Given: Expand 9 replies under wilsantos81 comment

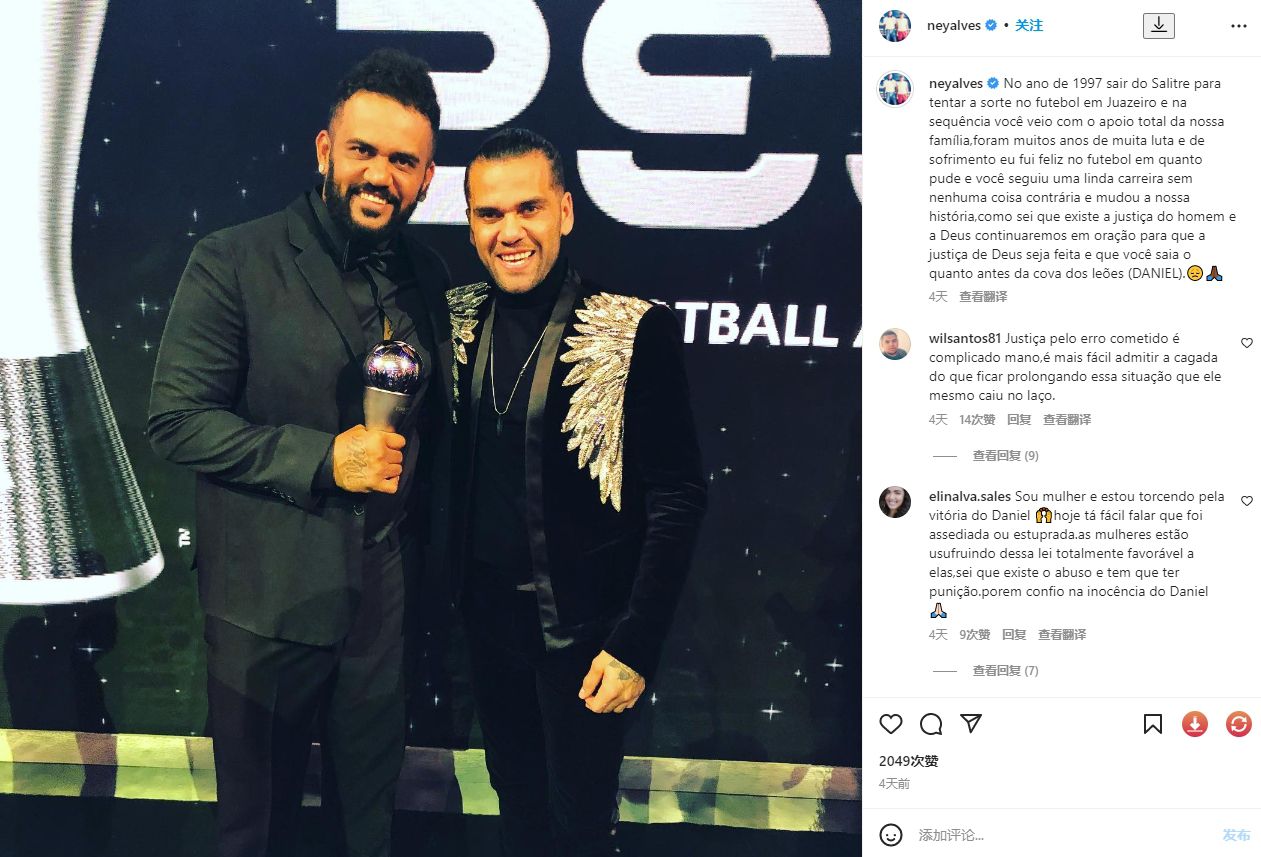Looking at the screenshot, I should coord(1005,456).
